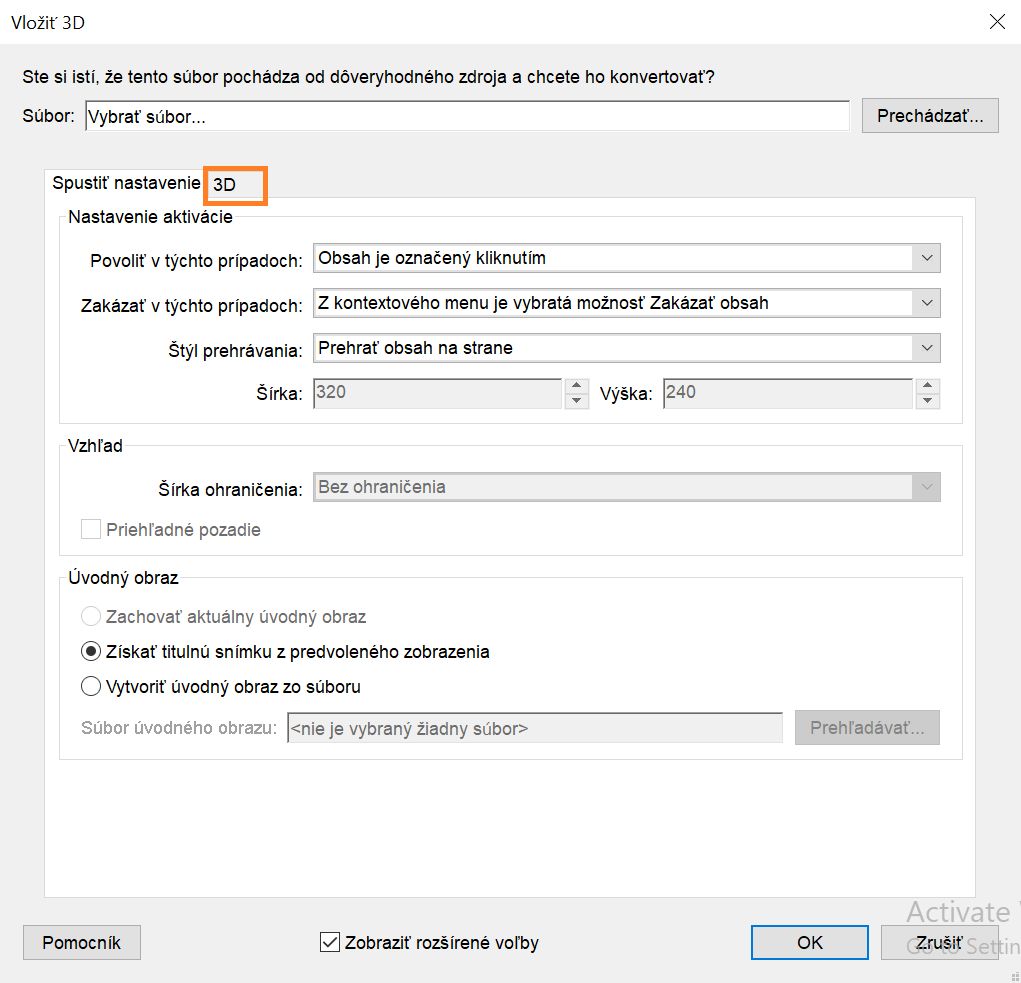Screen dimensions: 1021x983
Task: Increment the Šírka value with the up arrow
Action: click(576, 386)
